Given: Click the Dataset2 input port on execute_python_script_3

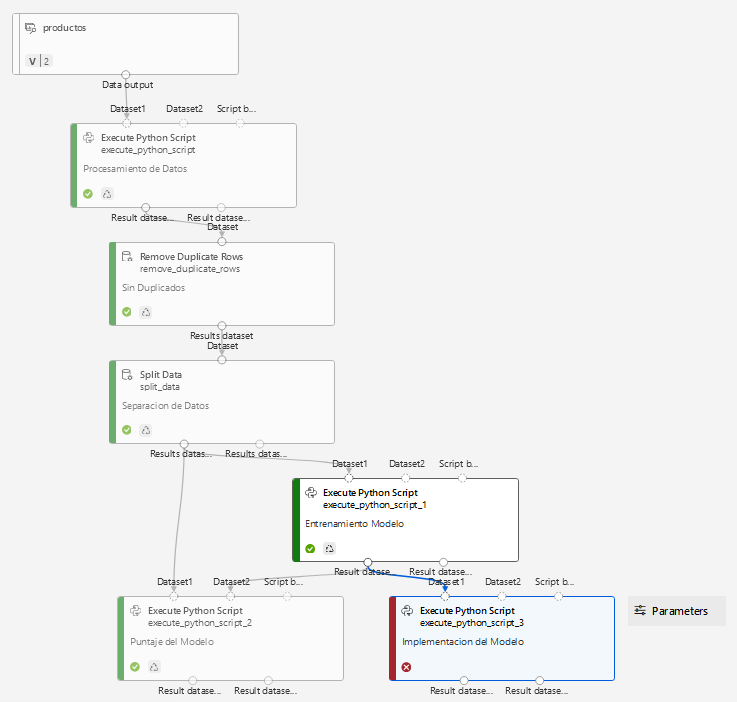Looking at the screenshot, I should (502, 596).
